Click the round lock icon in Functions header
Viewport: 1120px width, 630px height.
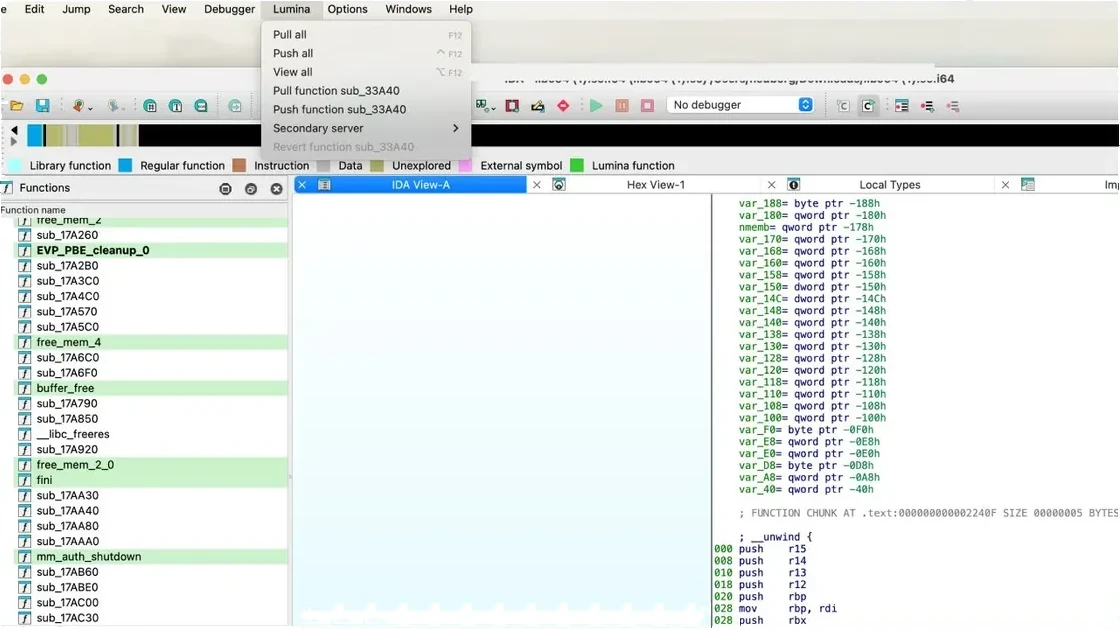point(225,189)
